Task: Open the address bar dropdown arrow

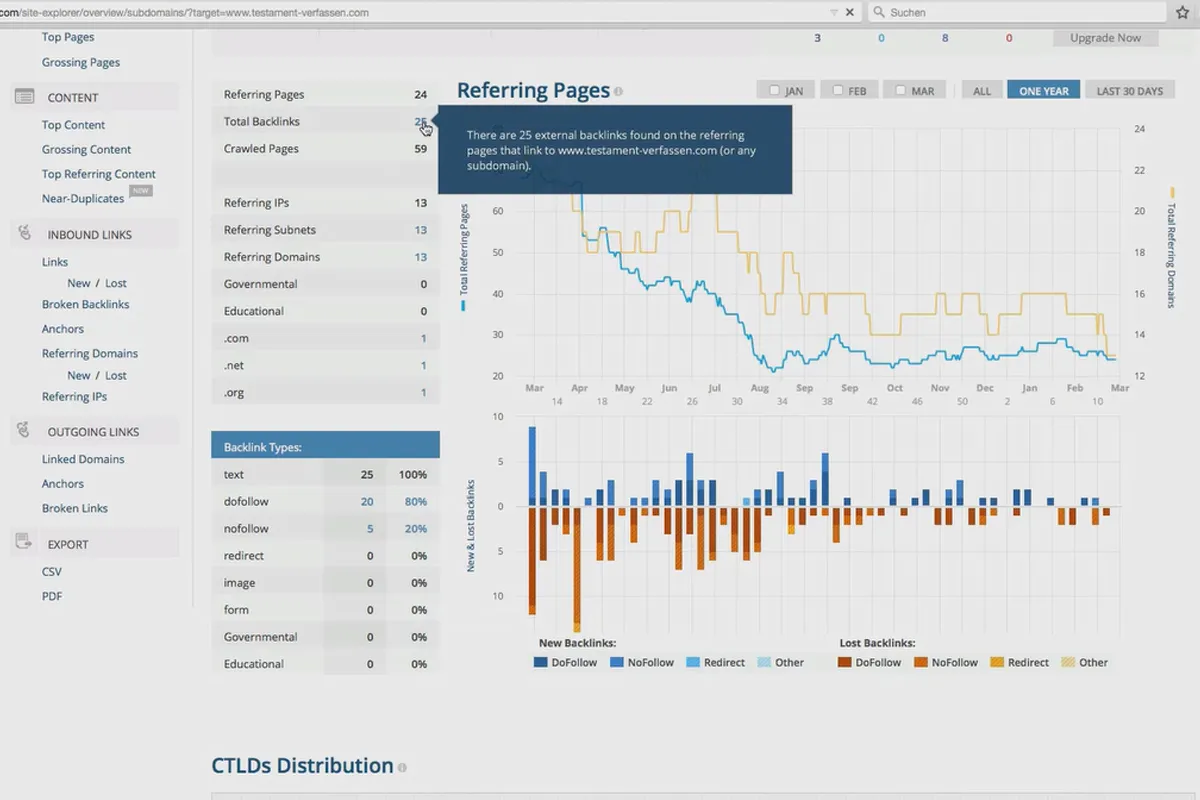Action: coord(834,13)
